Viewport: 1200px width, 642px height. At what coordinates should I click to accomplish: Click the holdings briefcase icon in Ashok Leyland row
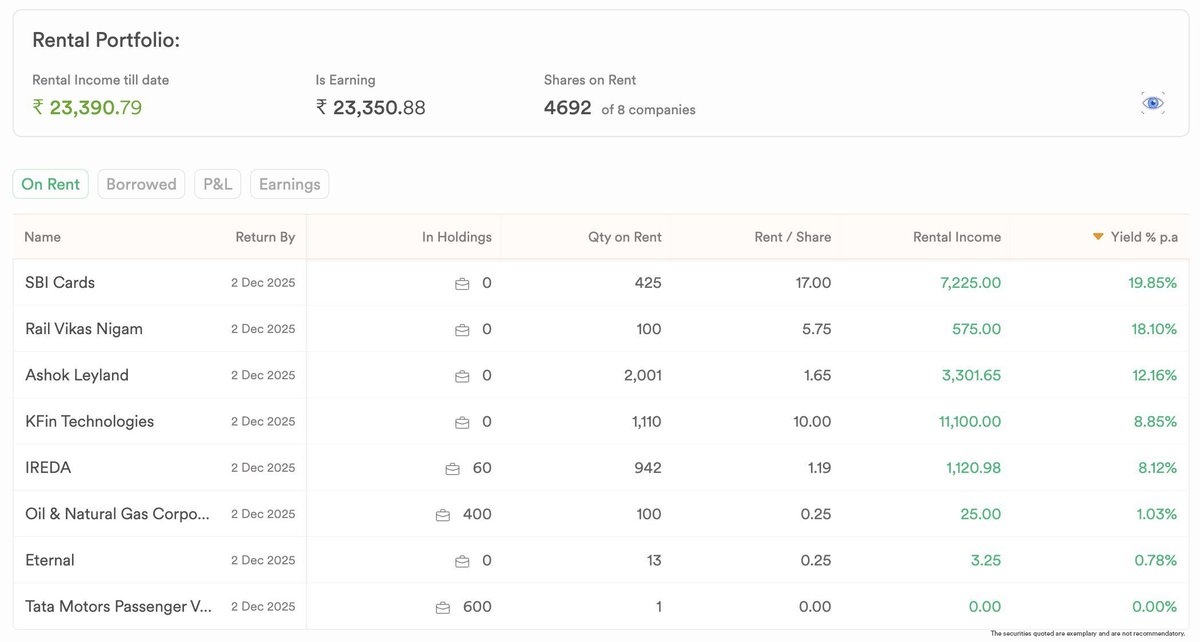click(x=462, y=376)
